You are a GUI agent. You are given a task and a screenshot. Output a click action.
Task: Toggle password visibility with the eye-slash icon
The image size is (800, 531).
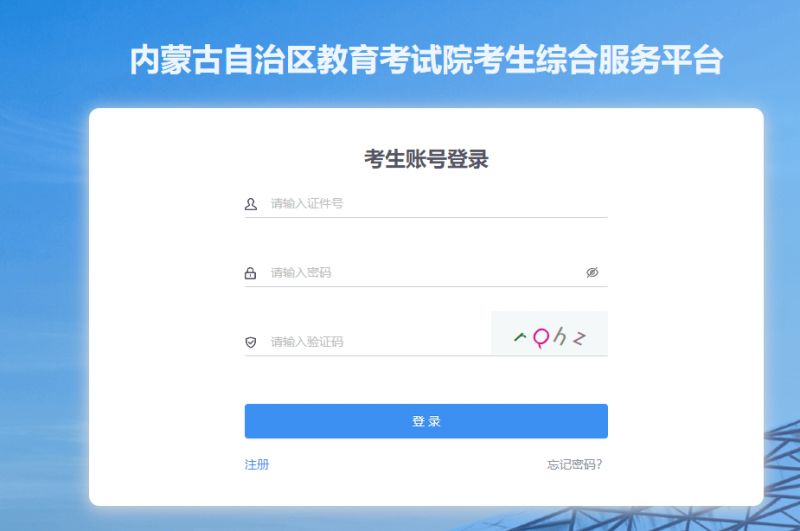(x=592, y=272)
